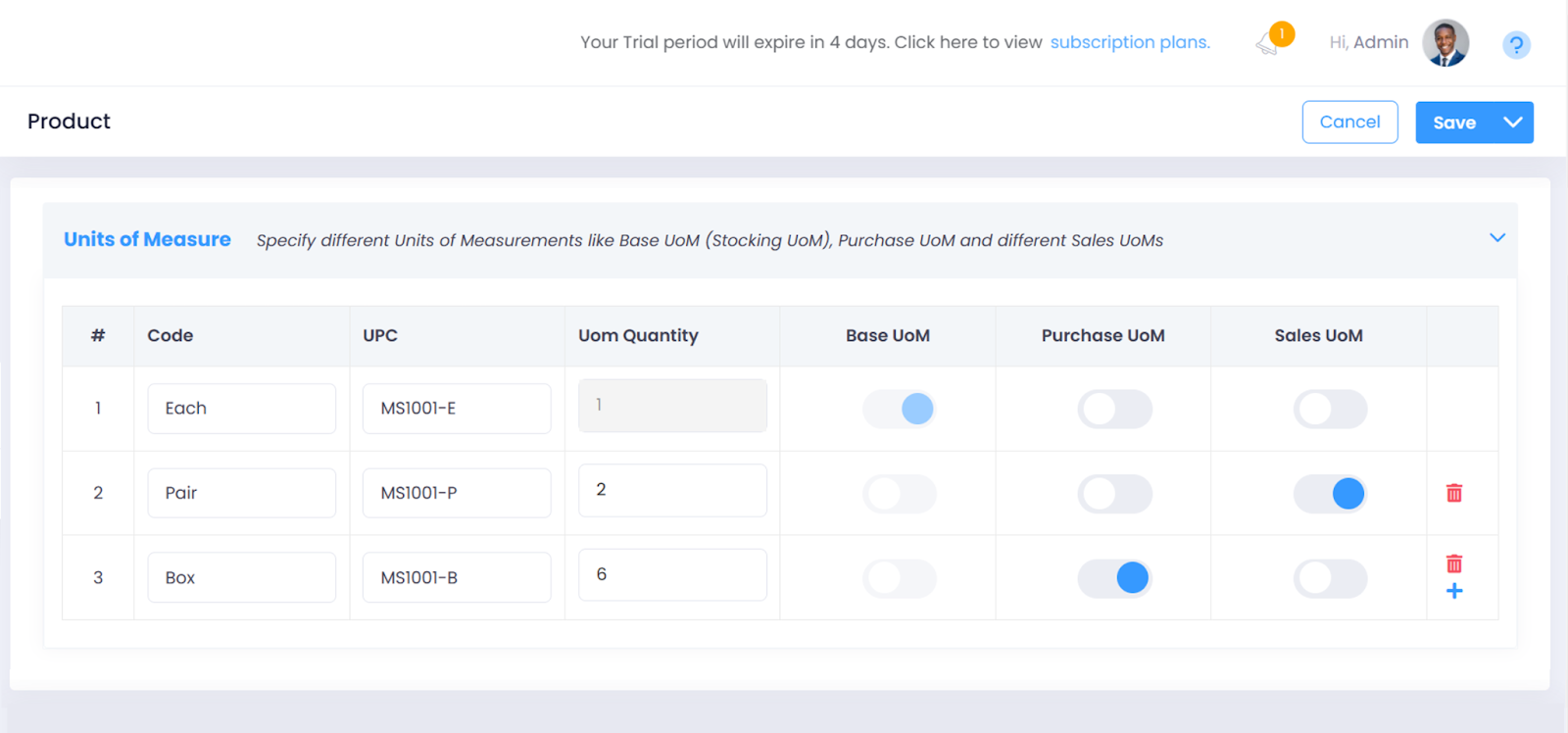Image resolution: width=1568 pixels, height=733 pixels.
Task: Delete the Box unit row
Action: [x=1454, y=563]
